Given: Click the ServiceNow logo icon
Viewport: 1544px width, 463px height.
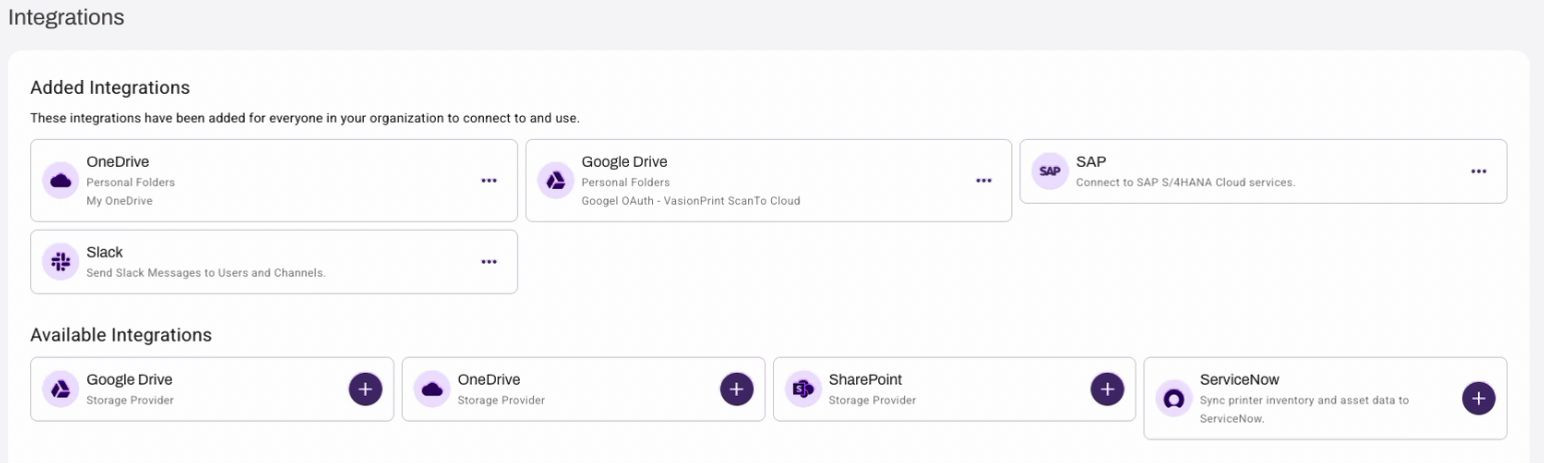Looking at the screenshot, I should click(x=1174, y=398).
